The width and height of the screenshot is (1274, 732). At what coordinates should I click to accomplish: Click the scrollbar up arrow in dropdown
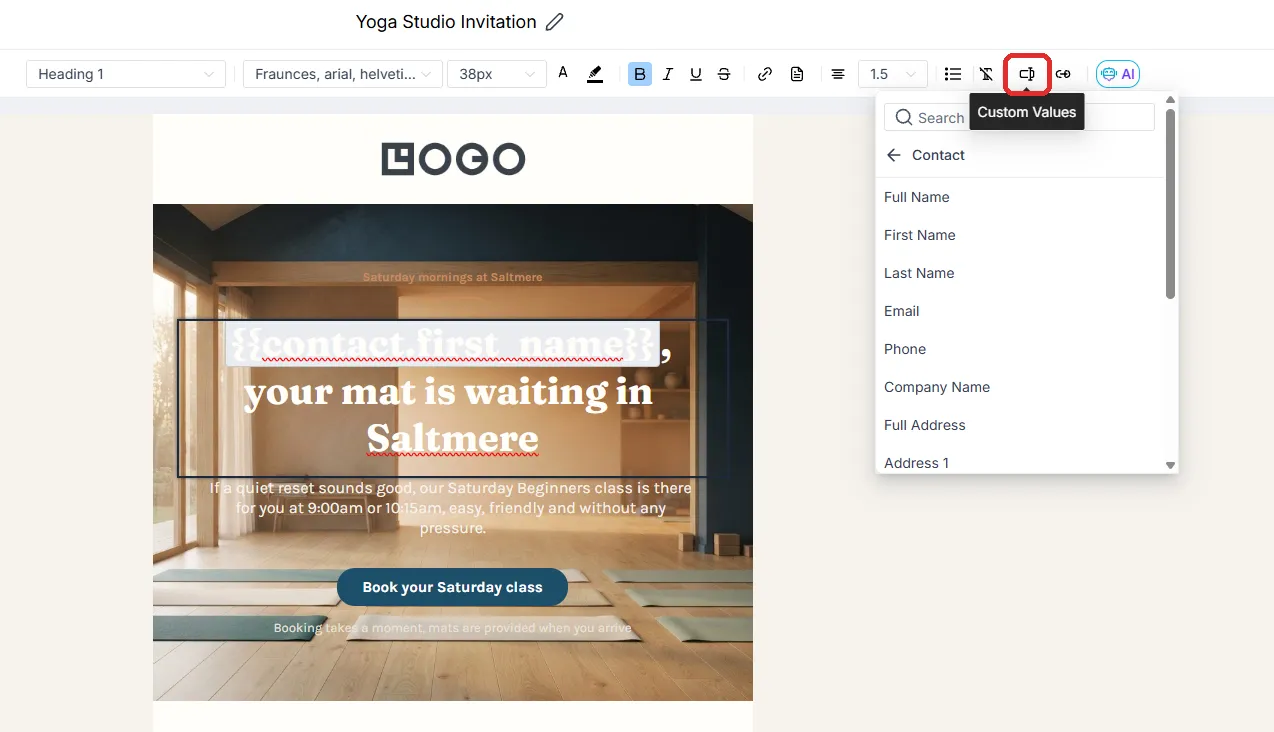click(x=1170, y=100)
